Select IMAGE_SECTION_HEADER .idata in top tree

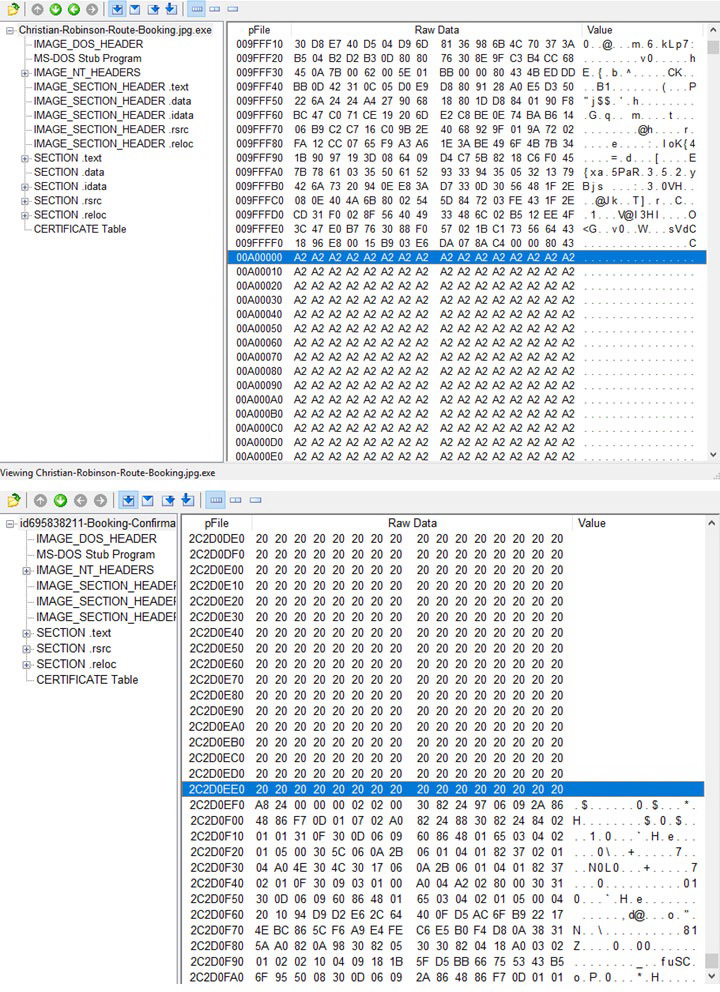(x=113, y=115)
